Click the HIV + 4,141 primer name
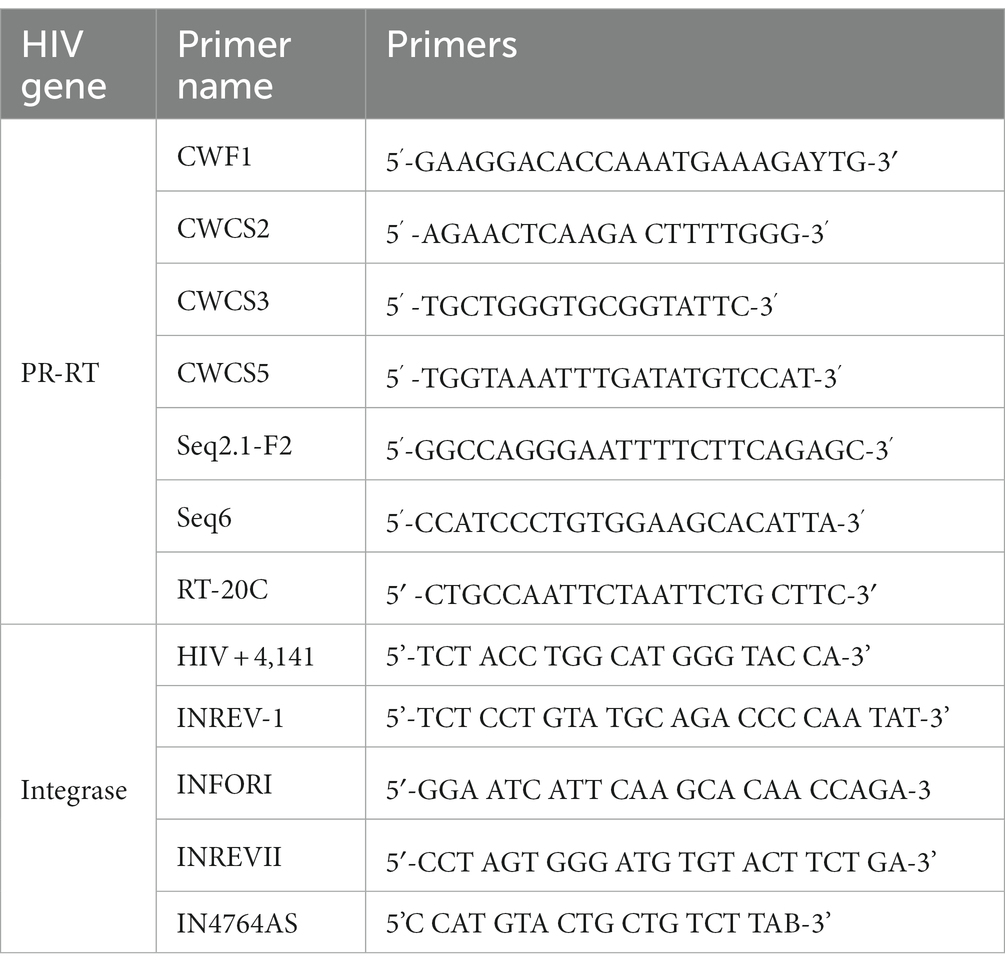The height and width of the screenshot is (971, 1005). click(x=245, y=656)
